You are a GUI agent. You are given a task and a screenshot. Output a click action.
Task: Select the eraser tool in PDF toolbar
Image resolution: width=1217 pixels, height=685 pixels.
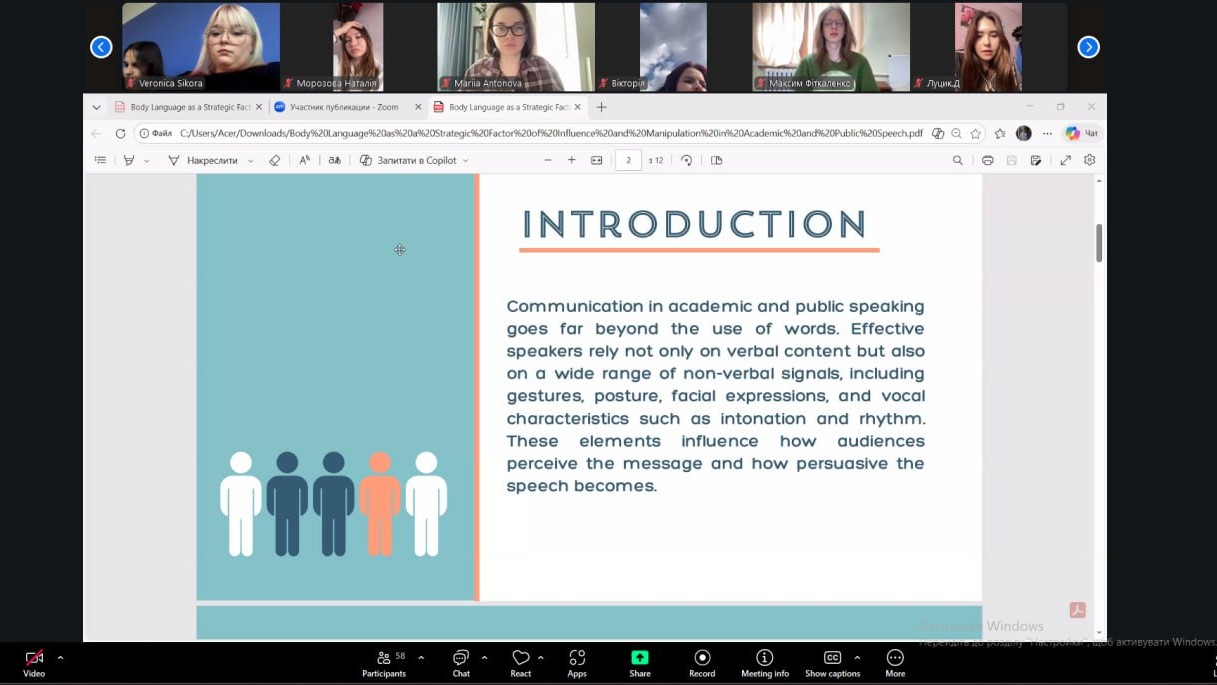click(275, 160)
